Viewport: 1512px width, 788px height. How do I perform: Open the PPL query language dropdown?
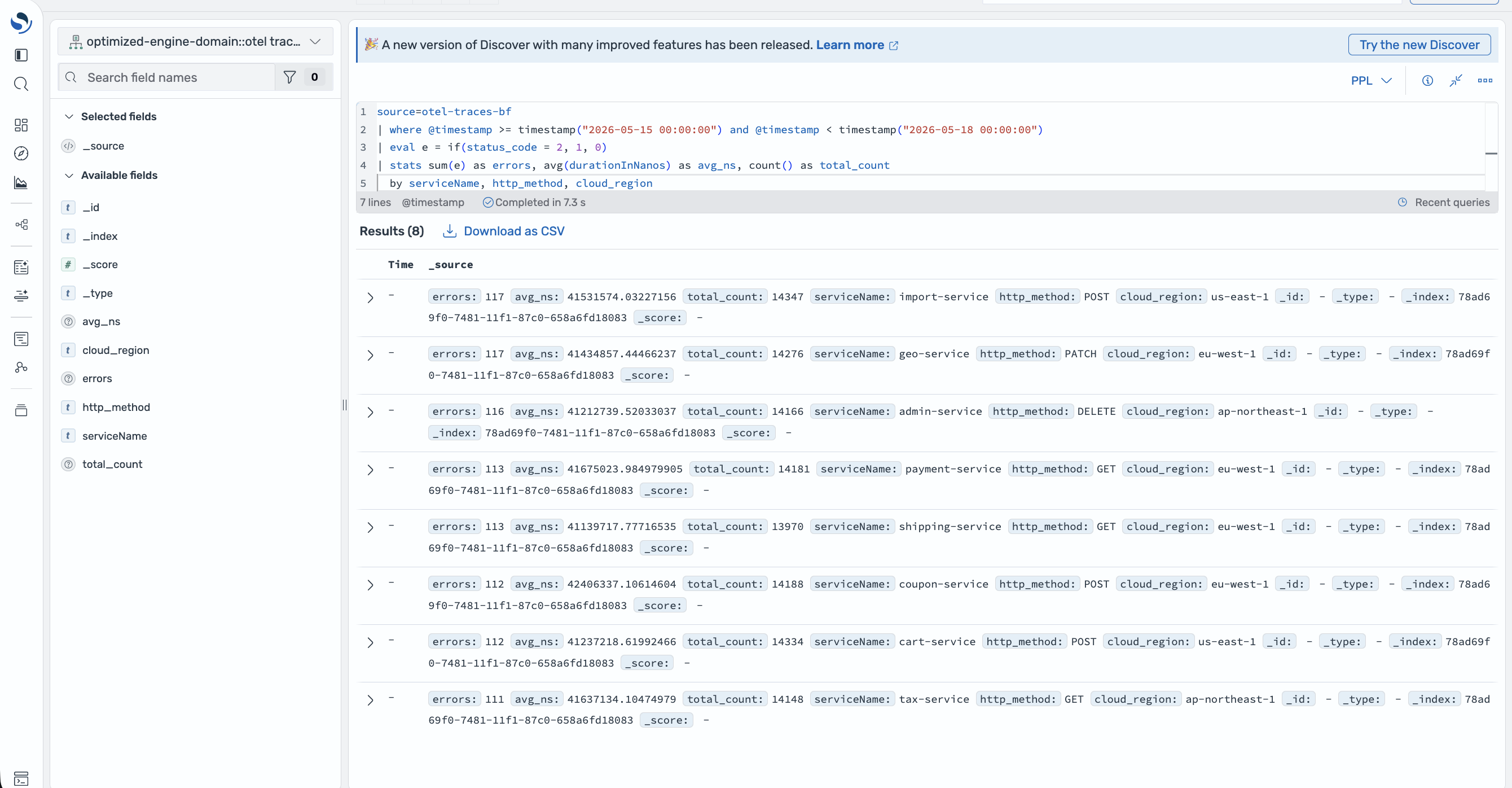[x=1371, y=81]
